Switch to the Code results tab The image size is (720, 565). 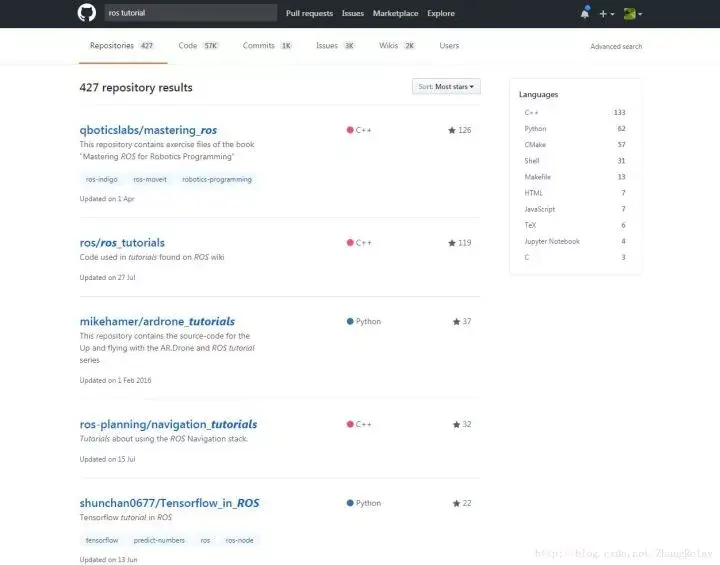click(197, 46)
